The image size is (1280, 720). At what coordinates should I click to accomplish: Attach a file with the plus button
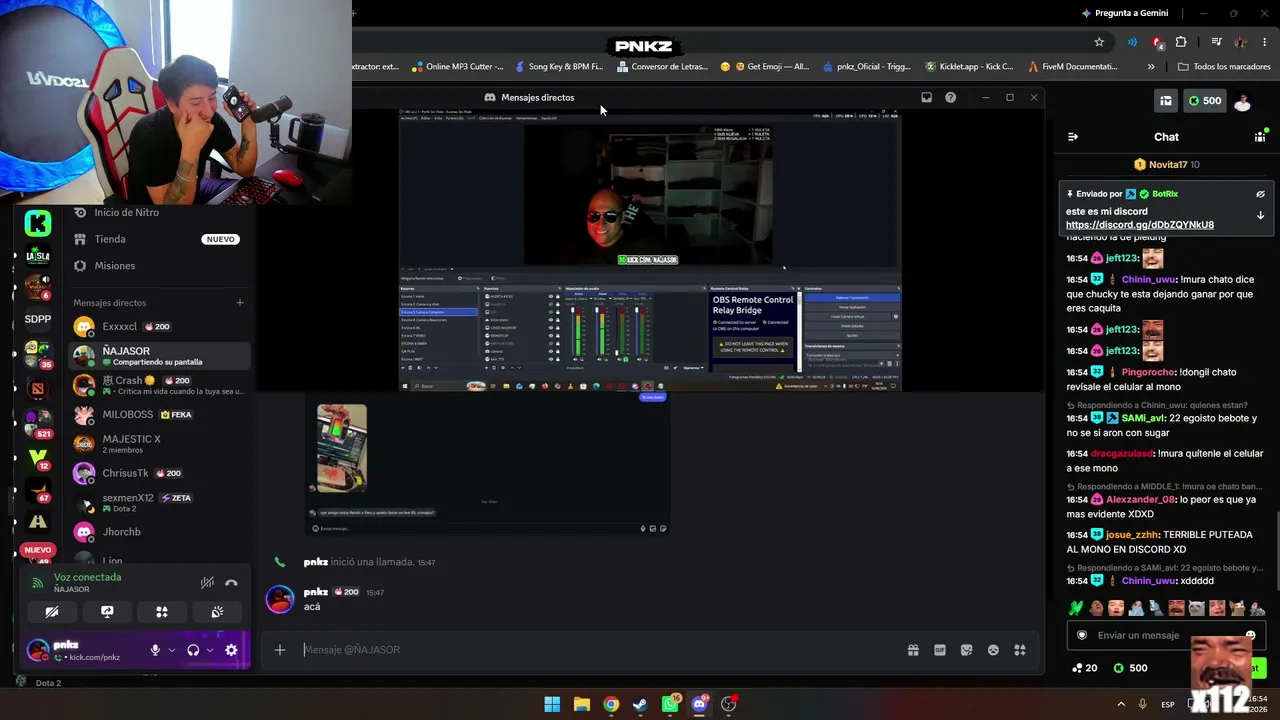pyautogui.click(x=280, y=650)
